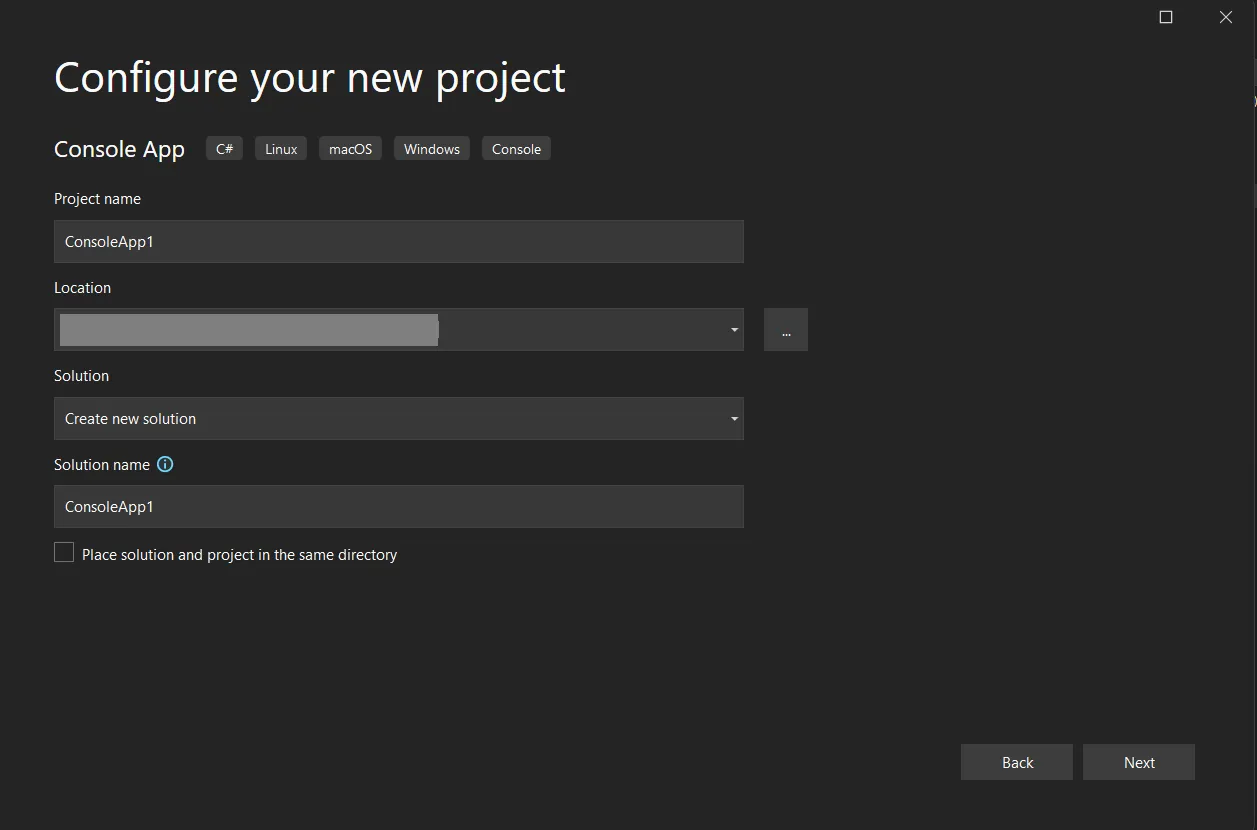
Task: Click the browse location ellipsis button
Action: (786, 330)
